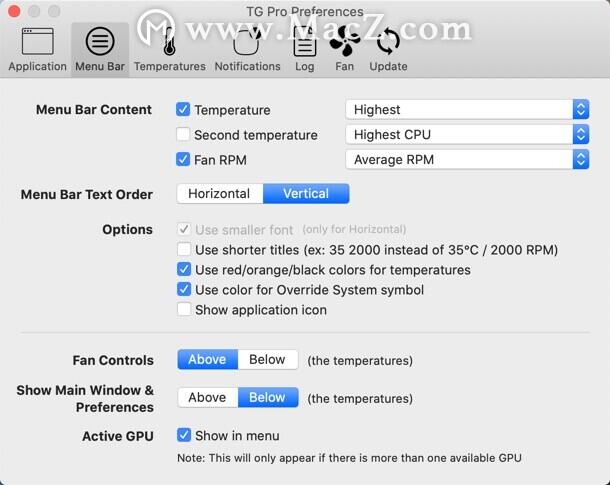Open the Notifications bell icon
The image size is (610, 485).
[246, 41]
